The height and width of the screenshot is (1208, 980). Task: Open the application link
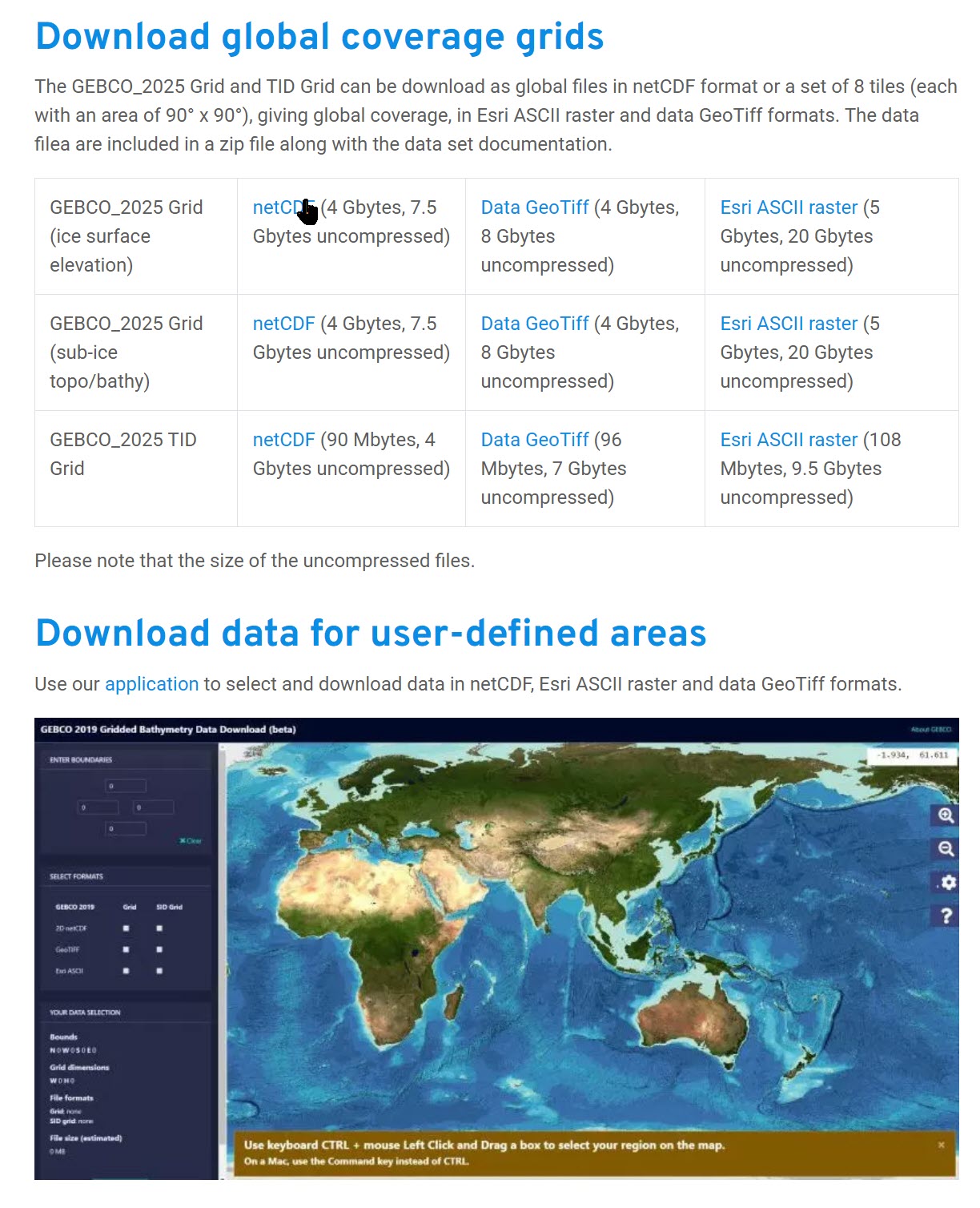coord(151,684)
